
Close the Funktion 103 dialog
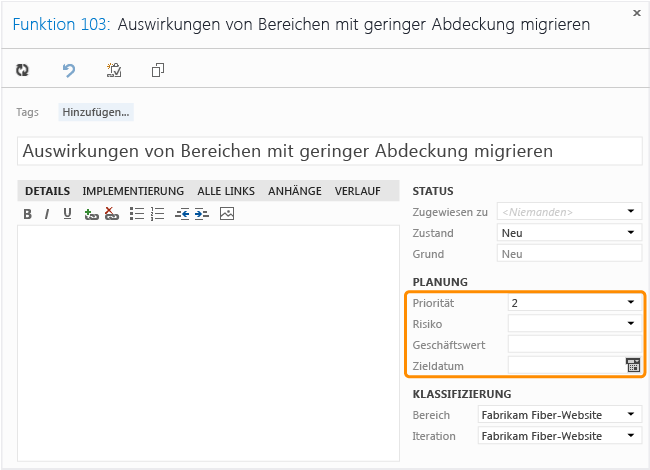tap(637, 13)
